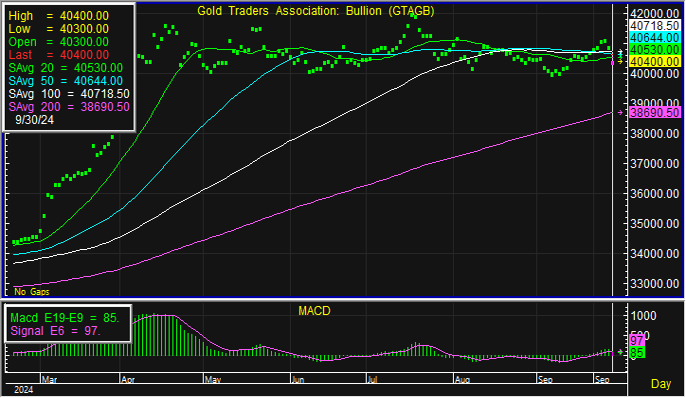The width and height of the screenshot is (686, 398).
Task: Click the Mar label on time axis
Action: (x=49, y=379)
